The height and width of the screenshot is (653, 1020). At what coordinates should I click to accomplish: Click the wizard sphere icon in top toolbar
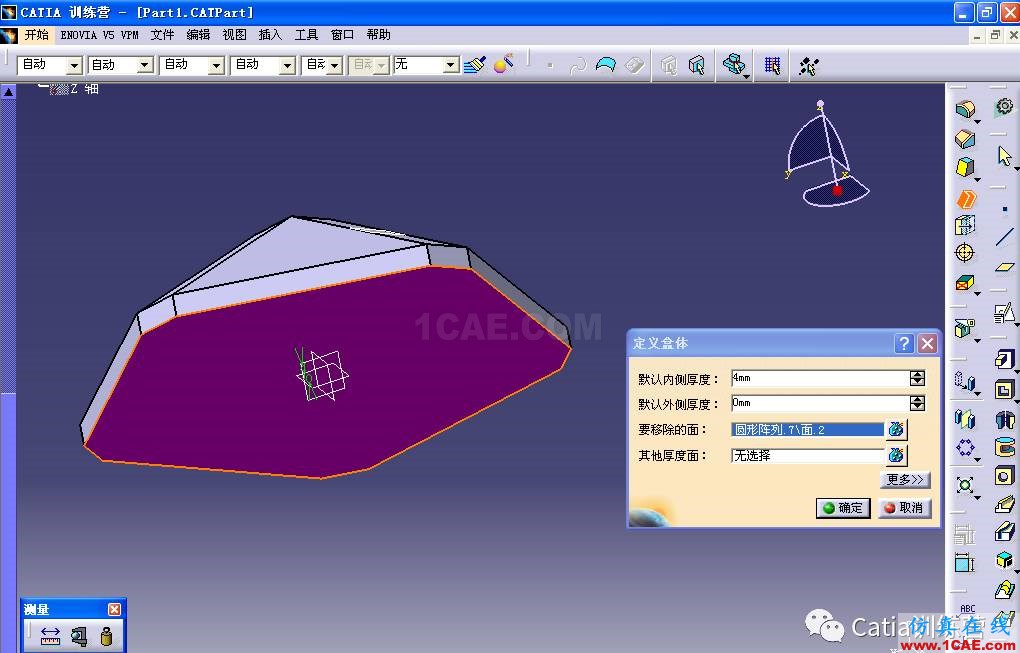[503, 64]
